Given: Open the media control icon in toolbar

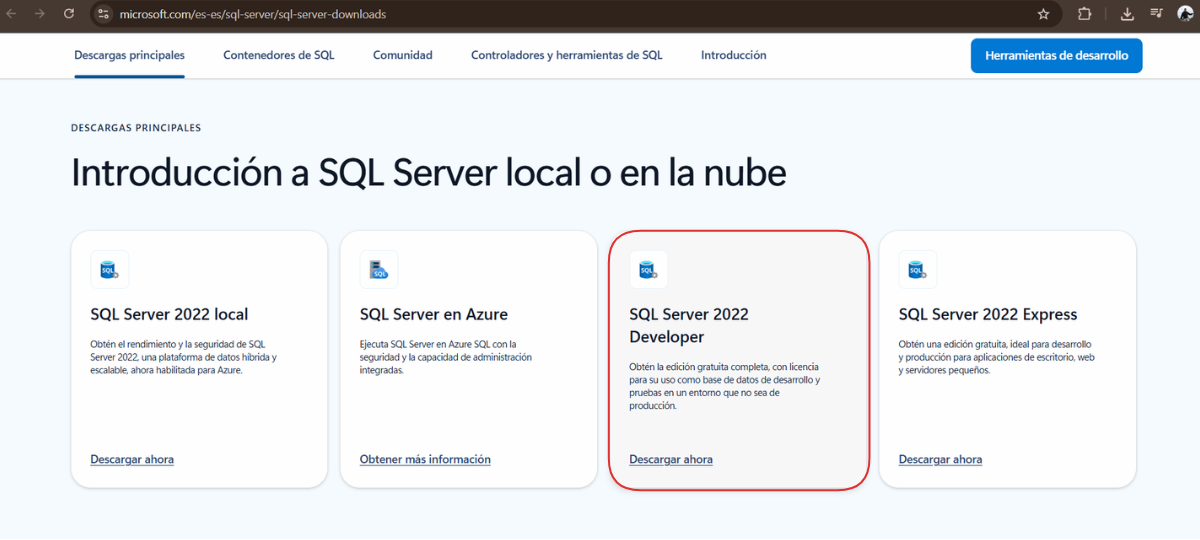Looking at the screenshot, I should pos(1156,14).
